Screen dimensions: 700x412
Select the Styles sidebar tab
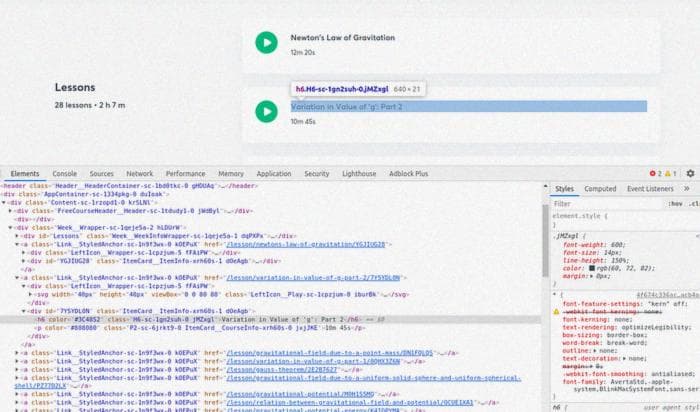pos(564,189)
